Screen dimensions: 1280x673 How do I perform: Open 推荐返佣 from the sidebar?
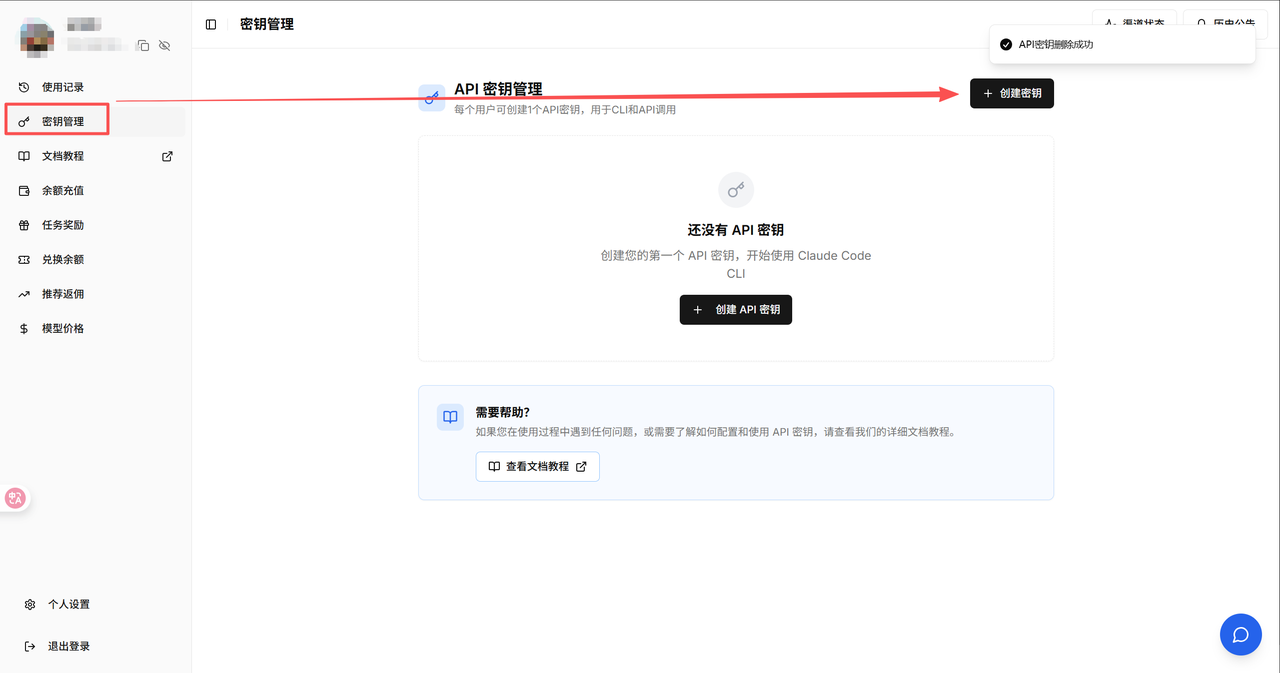pyautogui.click(x=63, y=294)
